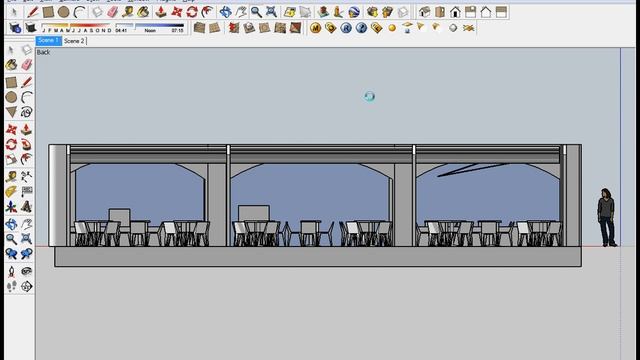The image size is (640, 360).
Task: Click the gold M plugin icon
Action: pyautogui.click(x=315, y=28)
